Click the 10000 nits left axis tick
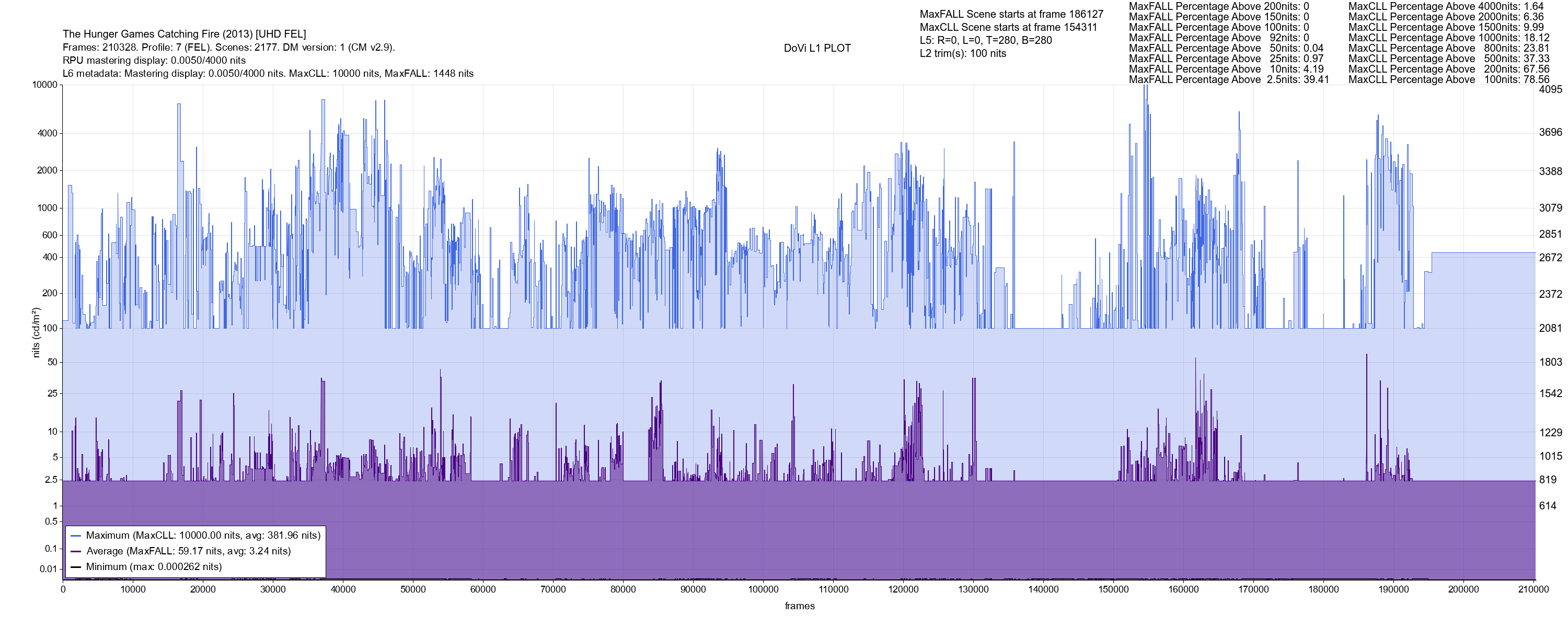Viewport: 1568px width, 627px height. (44, 85)
